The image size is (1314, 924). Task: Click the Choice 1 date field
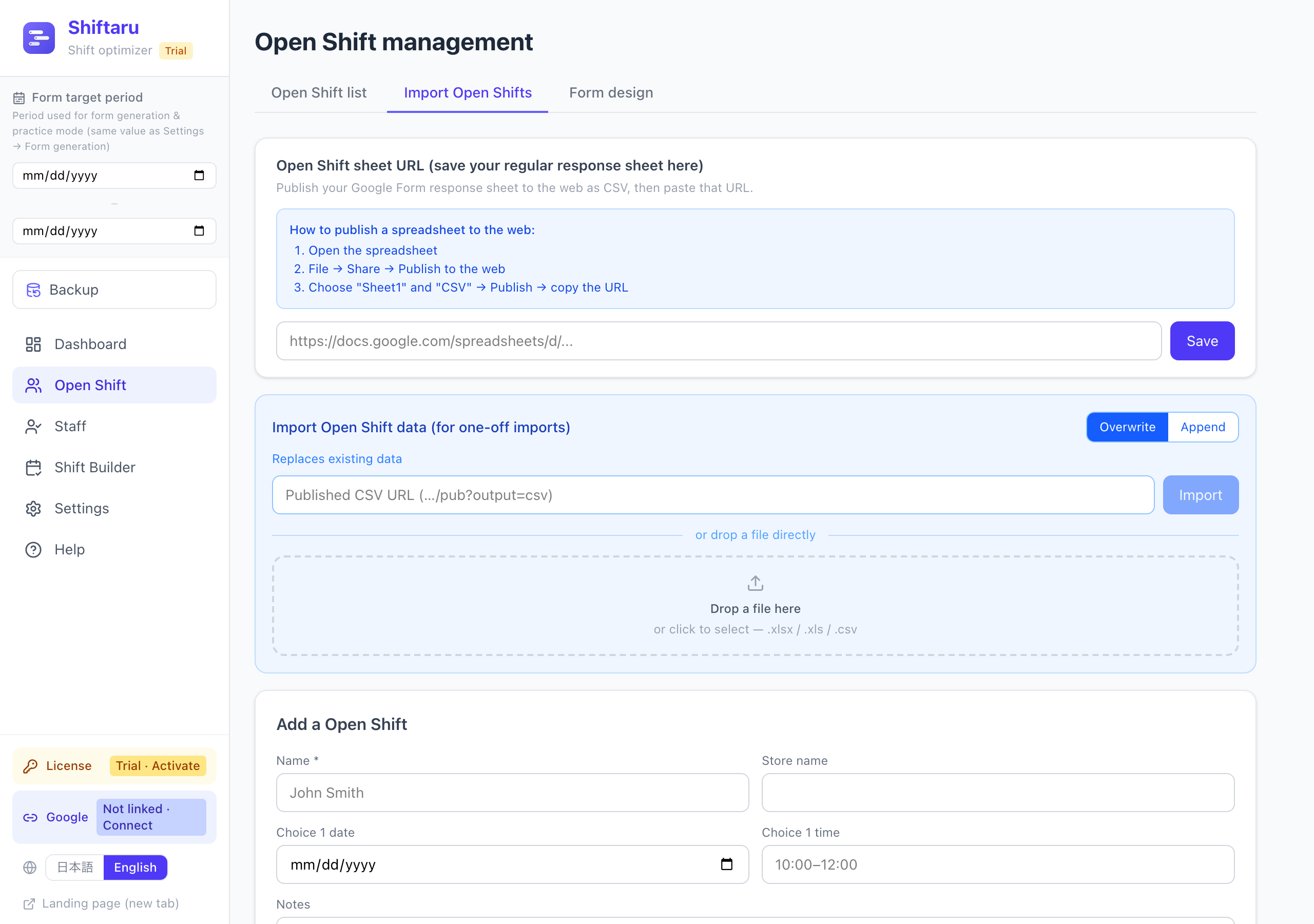[512, 864]
